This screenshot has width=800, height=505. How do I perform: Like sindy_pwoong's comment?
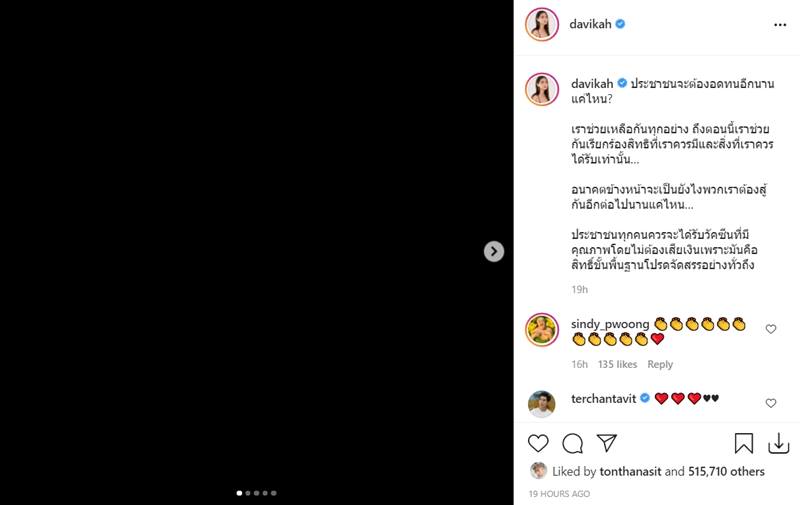770,329
